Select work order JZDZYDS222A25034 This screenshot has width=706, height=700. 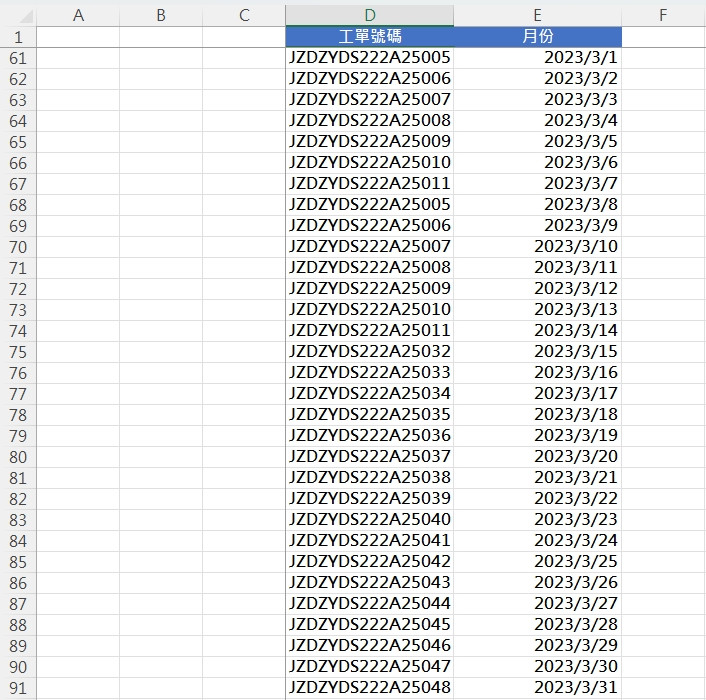(x=370, y=394)
